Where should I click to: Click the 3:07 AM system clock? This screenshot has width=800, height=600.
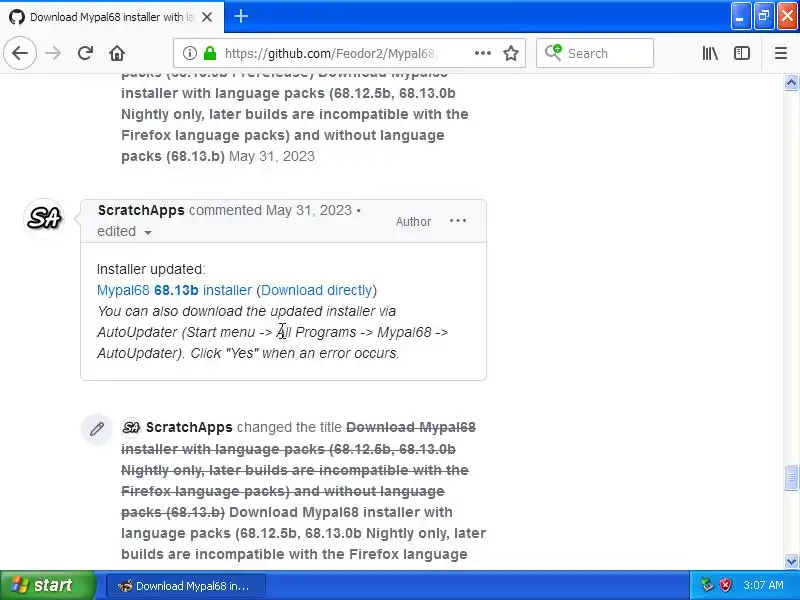[763, 585]
